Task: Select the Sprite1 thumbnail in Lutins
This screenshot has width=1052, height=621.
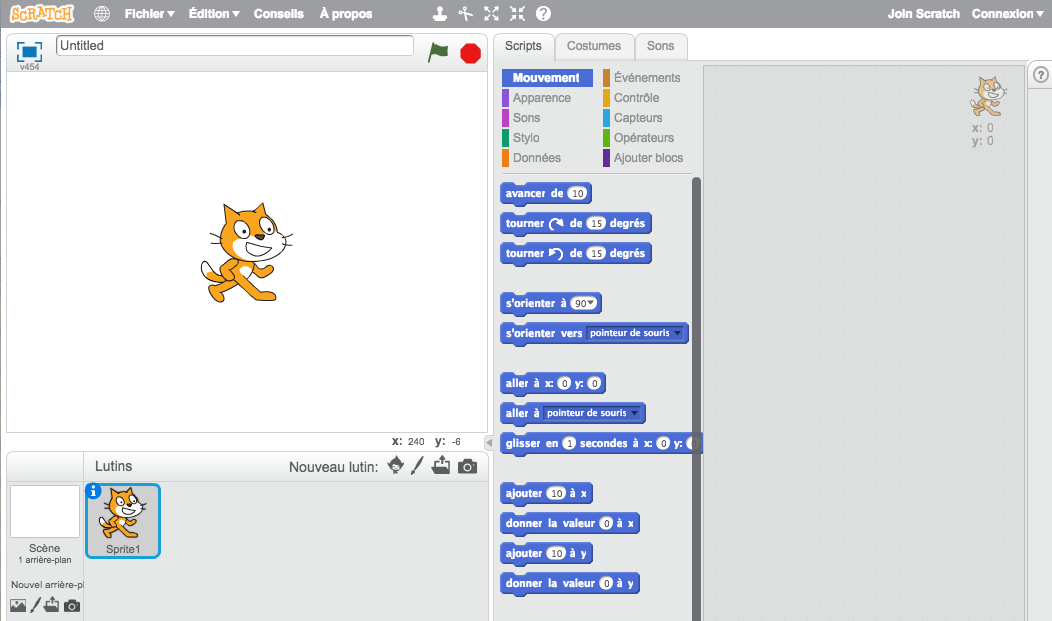Action: coord(123,521)
